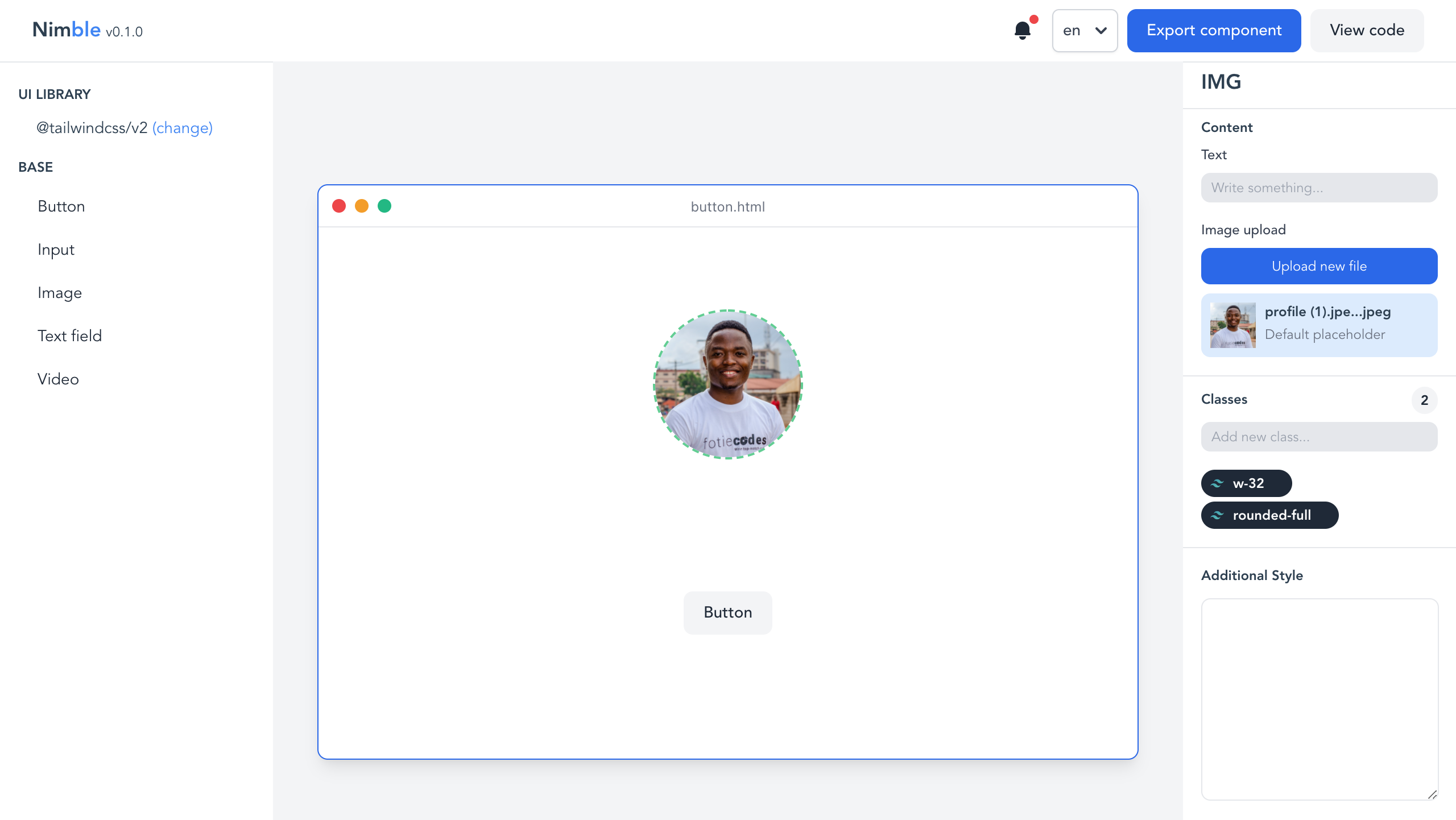Select the profile (1).jpeg thumbnail
The image size is (1456, 820).
tap(1232, 325)
